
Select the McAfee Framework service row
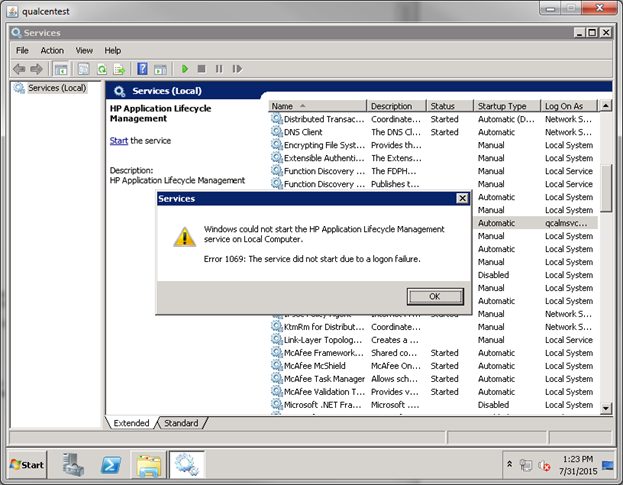(433, 353)
